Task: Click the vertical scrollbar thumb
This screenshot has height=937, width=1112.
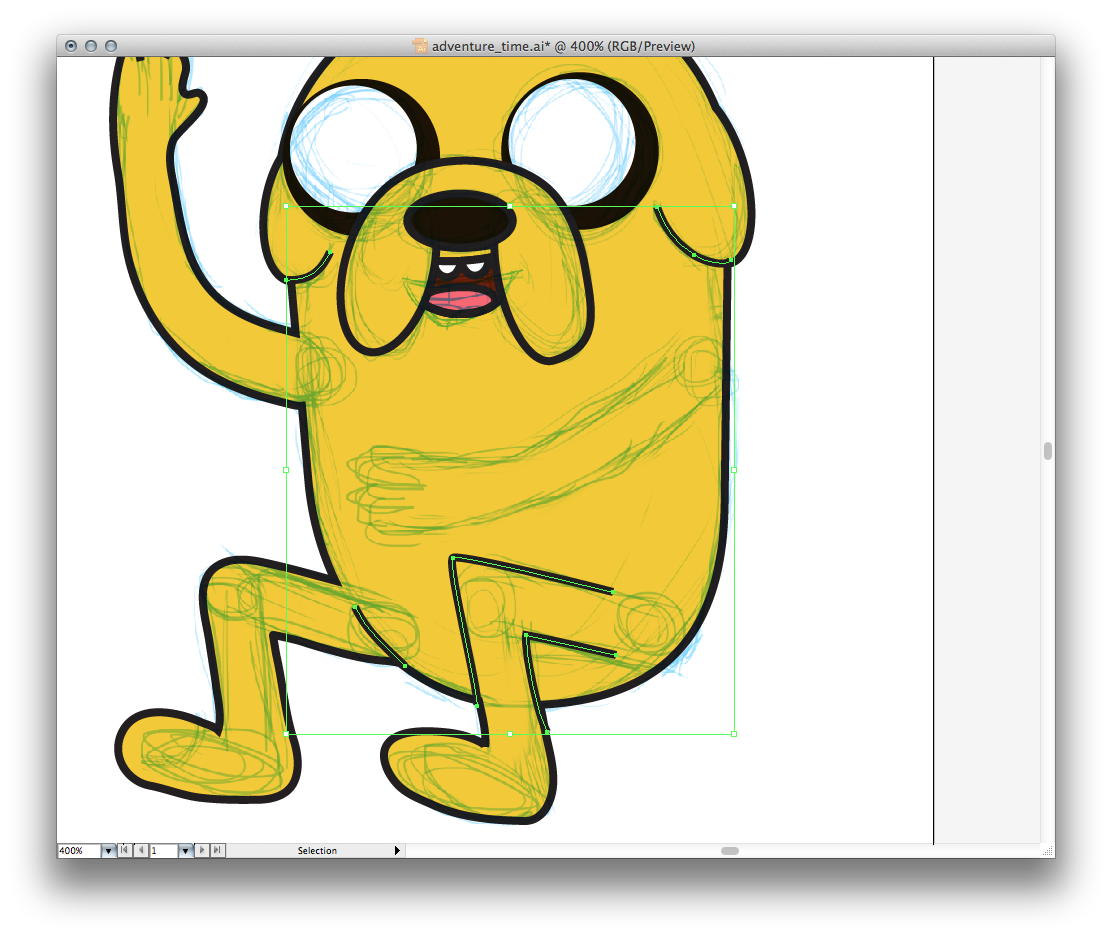Action: (x=1048, y=451)
